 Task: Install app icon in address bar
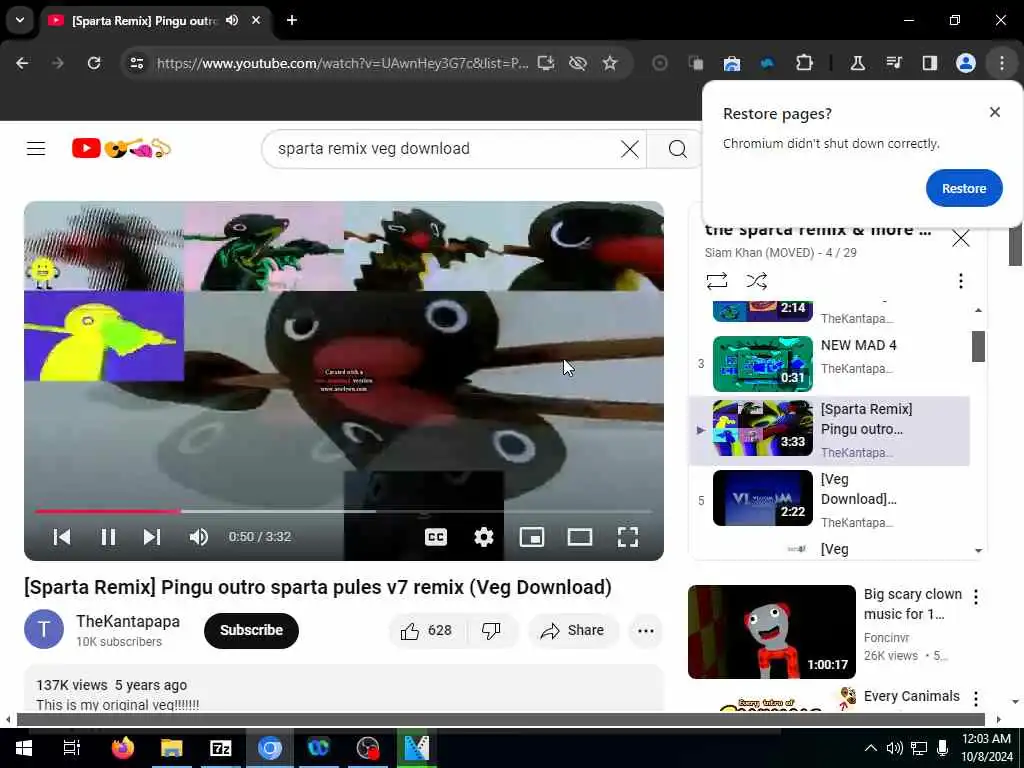pos(546,63)
